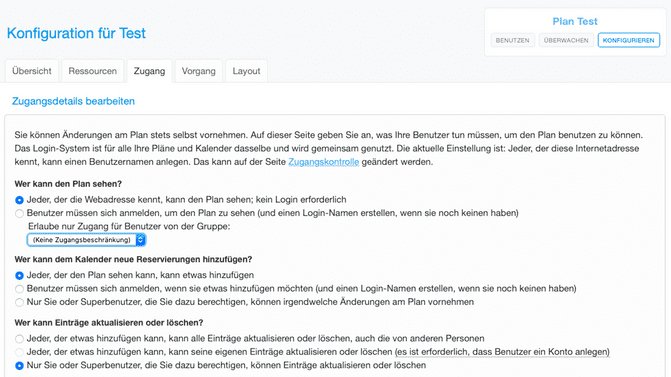Open the Übersicht tab
Image resolution: width=671 pixels, height=377 pixels.
pyautogui.click(x=32, y=71)
